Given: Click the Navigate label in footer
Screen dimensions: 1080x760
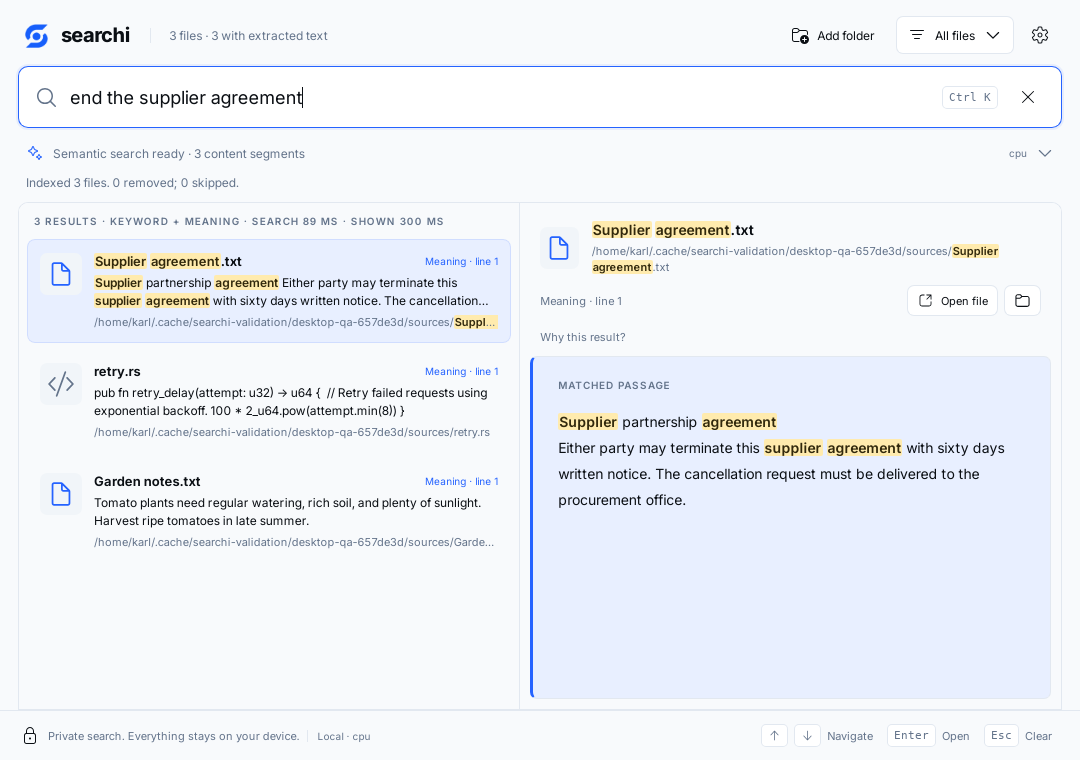Looking at the screenshot, I should click(849, 736).
